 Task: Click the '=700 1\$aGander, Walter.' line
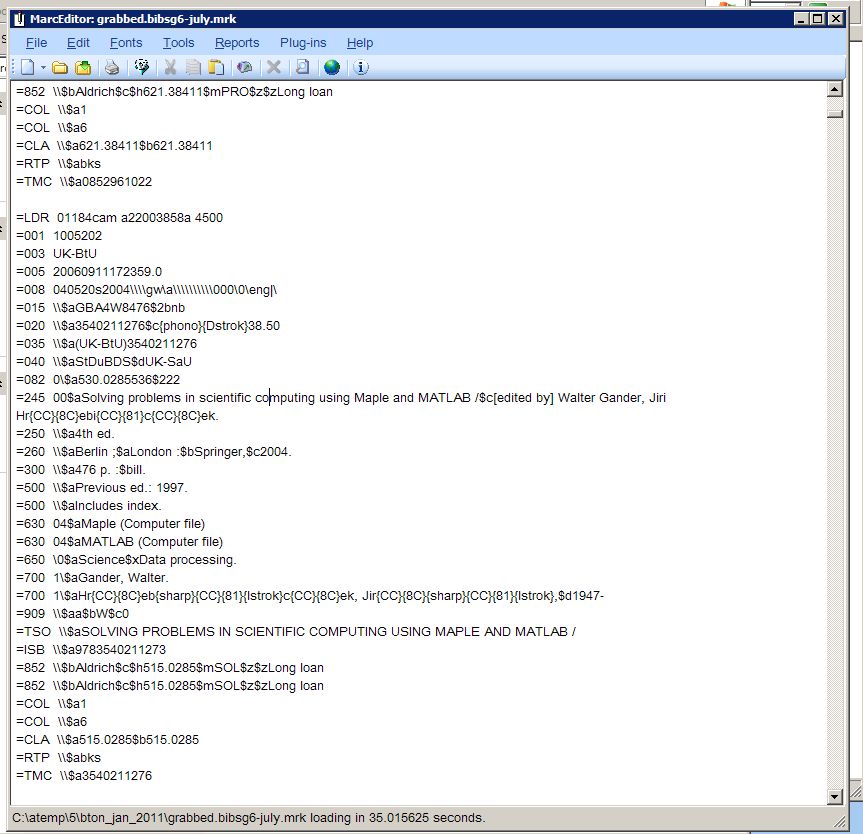pos(92,577)
